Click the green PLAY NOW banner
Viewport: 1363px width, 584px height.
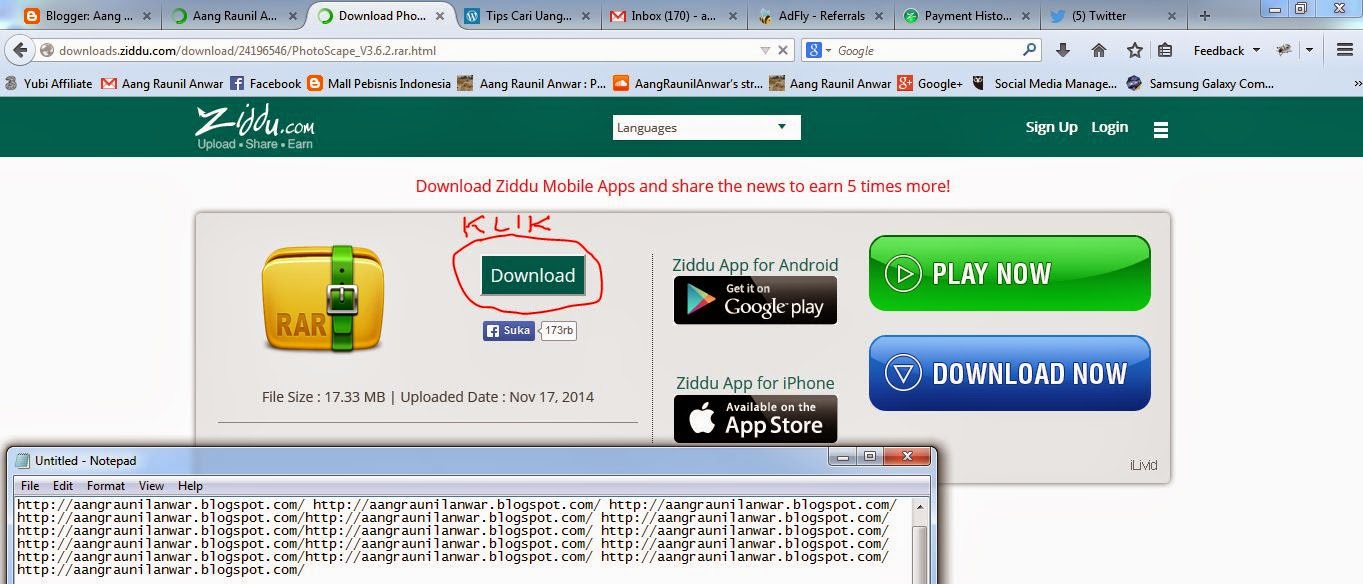[1009, 273]
